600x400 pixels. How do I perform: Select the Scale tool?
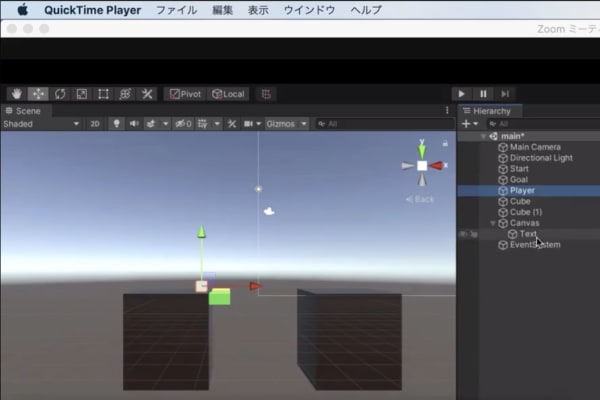click(x=82, y=94)
